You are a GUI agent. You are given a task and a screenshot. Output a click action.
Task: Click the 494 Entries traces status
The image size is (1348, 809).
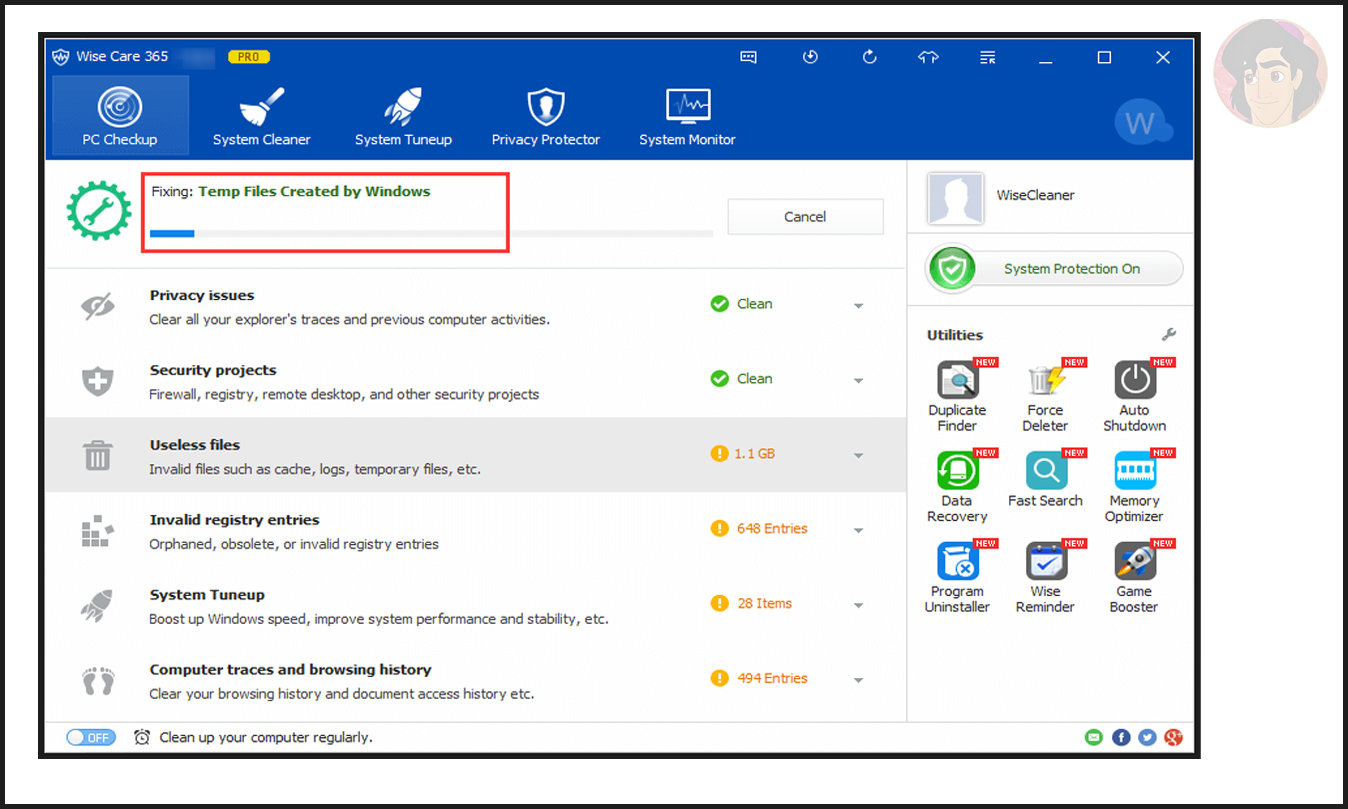[x=759, y=678]
